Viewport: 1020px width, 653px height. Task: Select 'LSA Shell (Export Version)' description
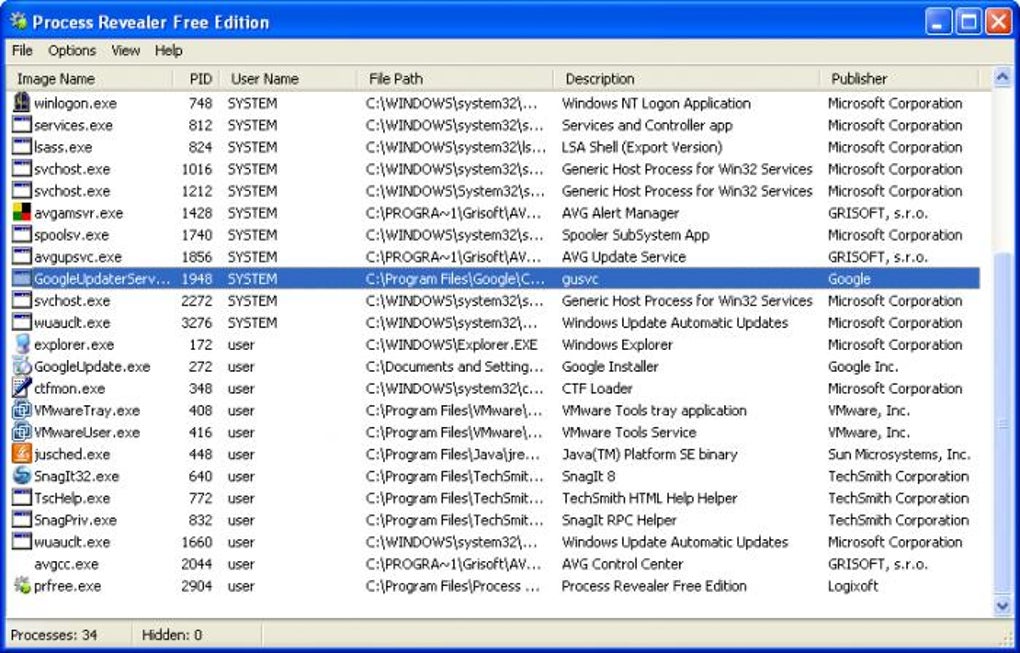click(642, 147)
